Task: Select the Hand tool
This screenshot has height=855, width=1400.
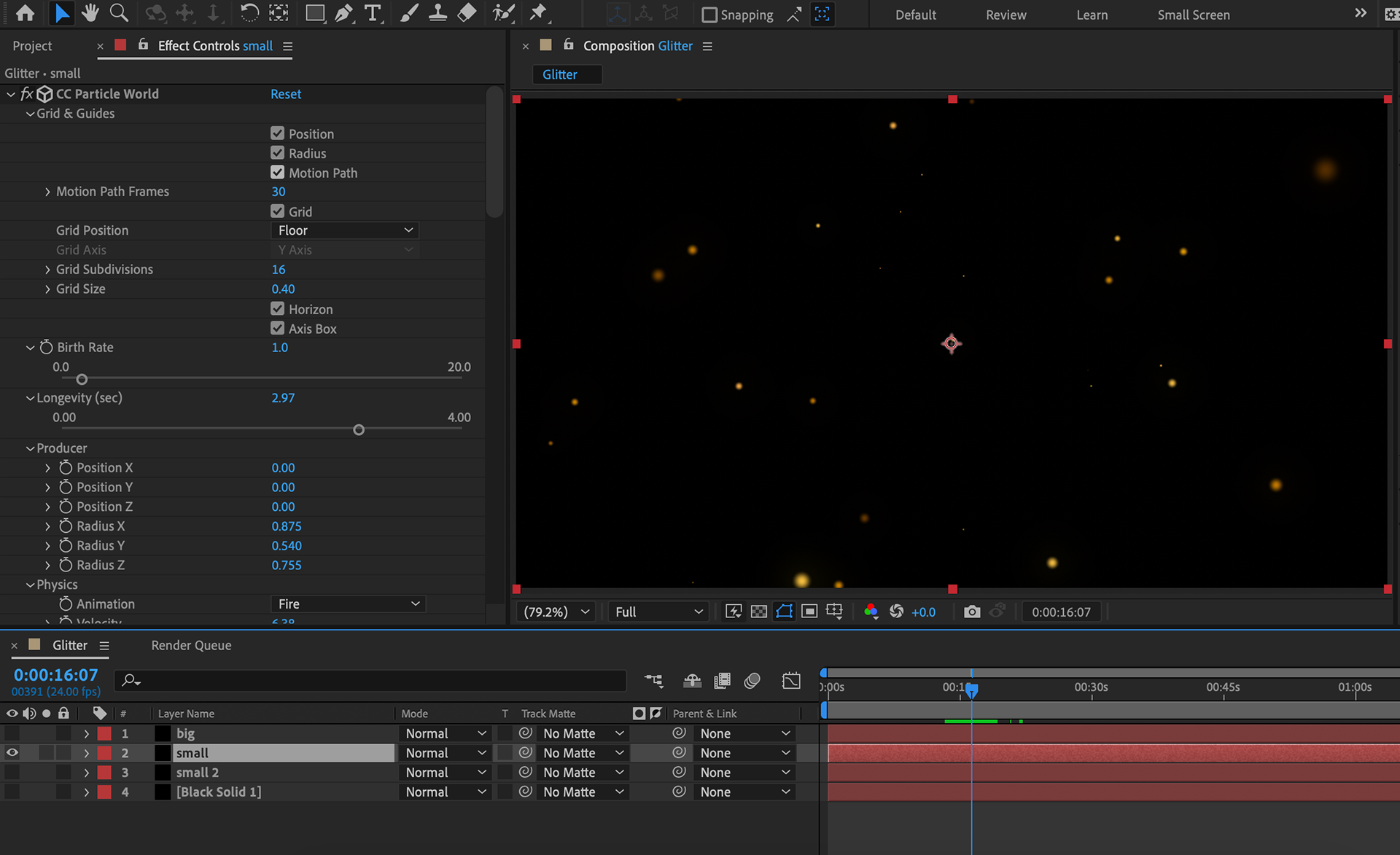Action: click(90, 13)
